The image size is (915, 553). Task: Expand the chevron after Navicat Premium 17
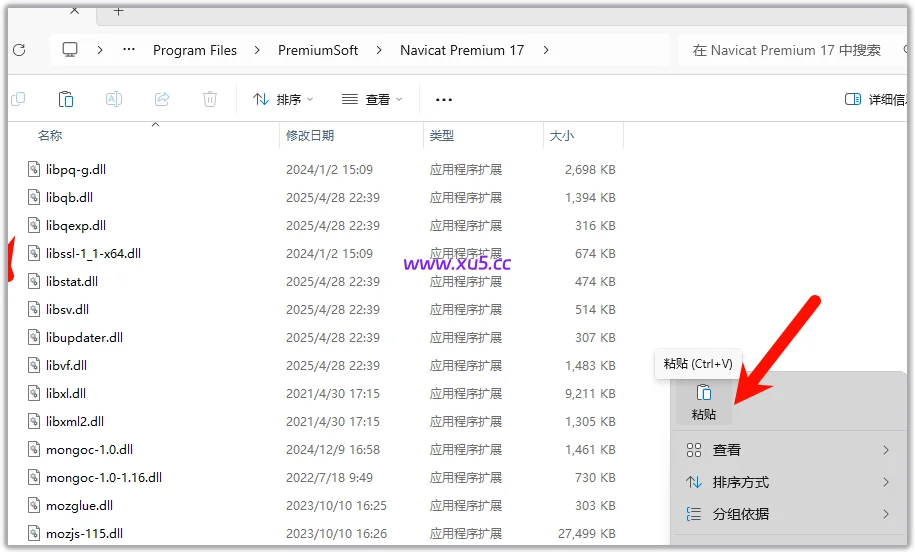click(x=545, y=50)
